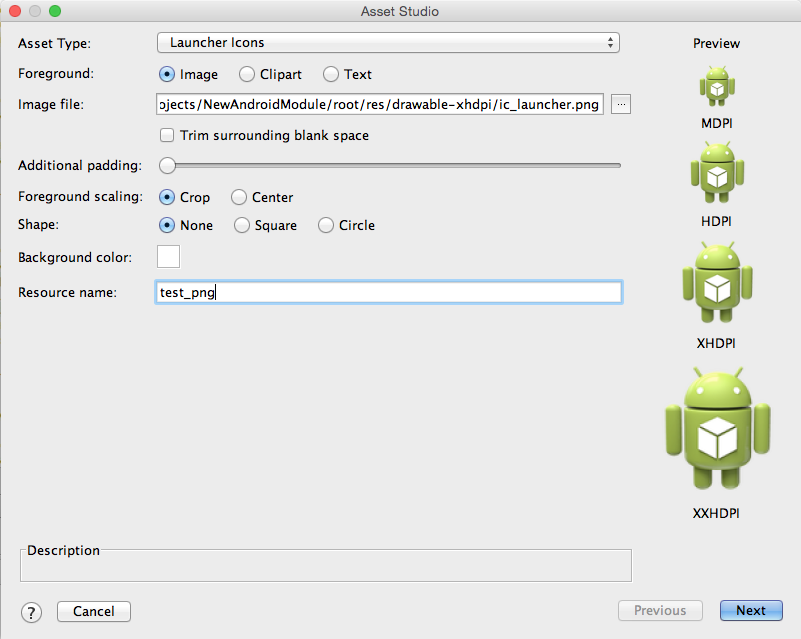Choose Center foreground scaling
801x639 pixels.
click(x=239, y=197)
